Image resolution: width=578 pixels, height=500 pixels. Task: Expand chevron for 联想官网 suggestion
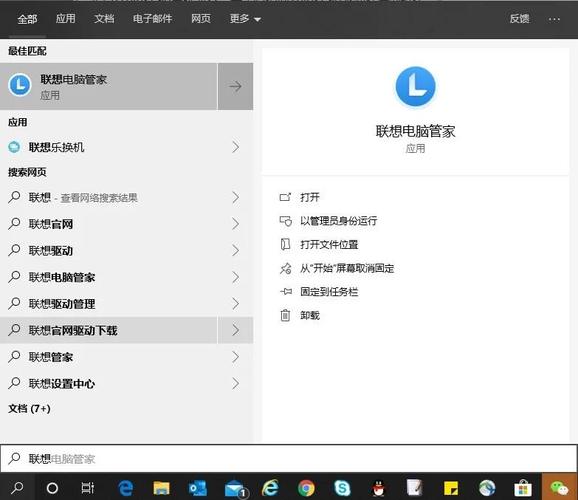pos(236,224)
